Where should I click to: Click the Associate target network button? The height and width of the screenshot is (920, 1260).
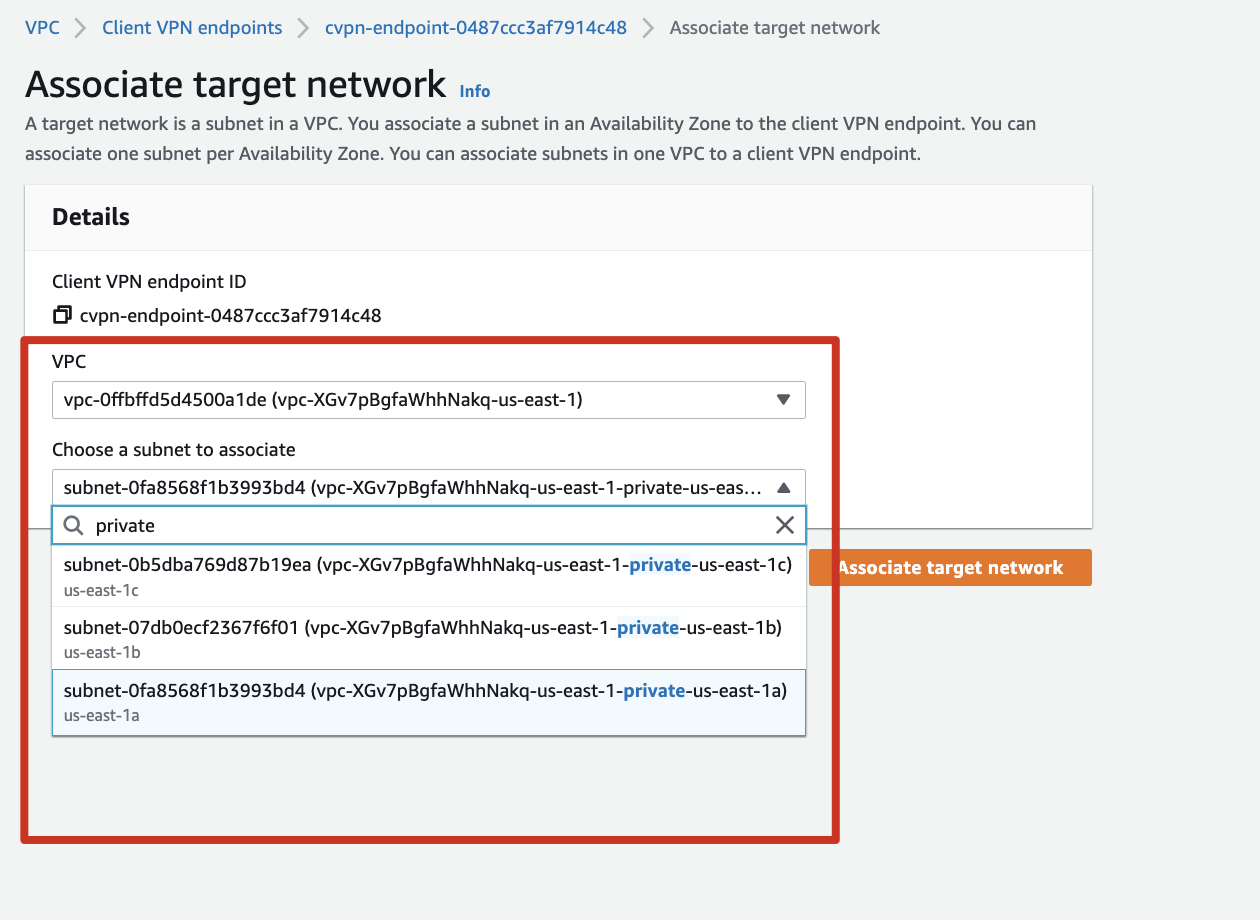(x=950, y=567)
